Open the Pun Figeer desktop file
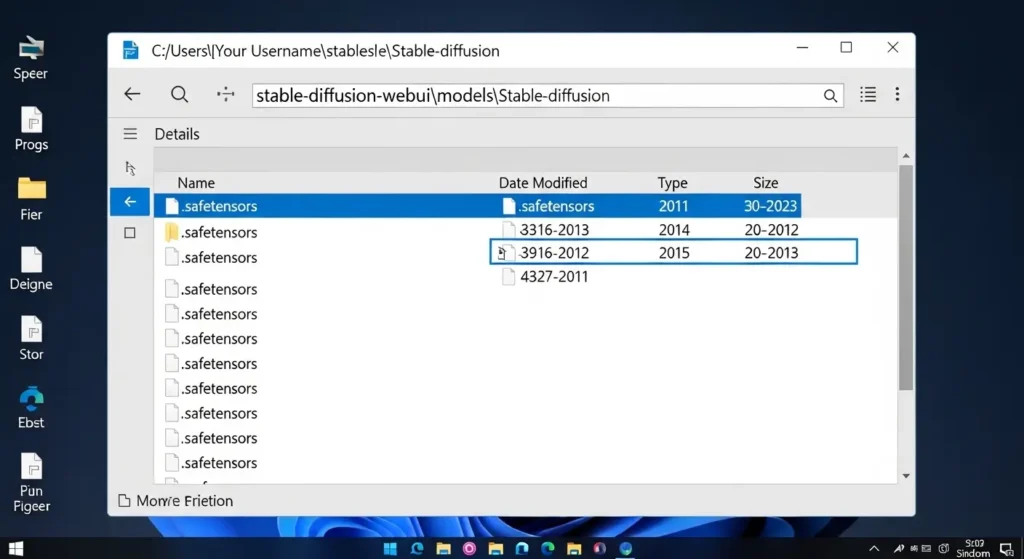 (31, 483)
